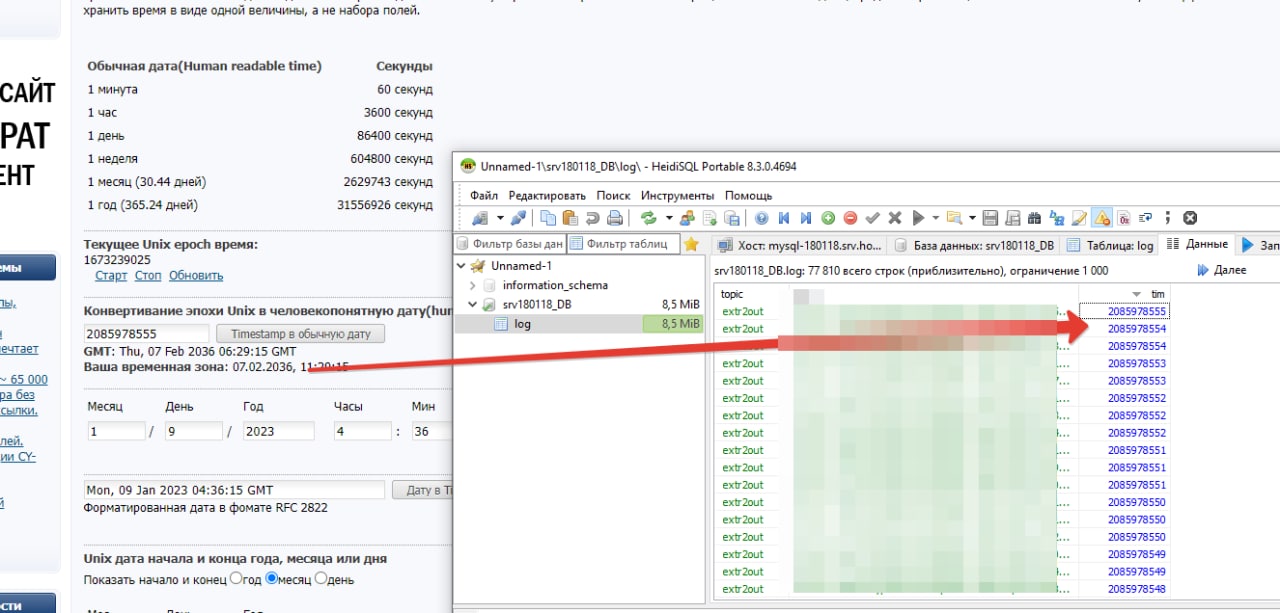
Task: Select the год radio button
Action: (x=236, y=578)
